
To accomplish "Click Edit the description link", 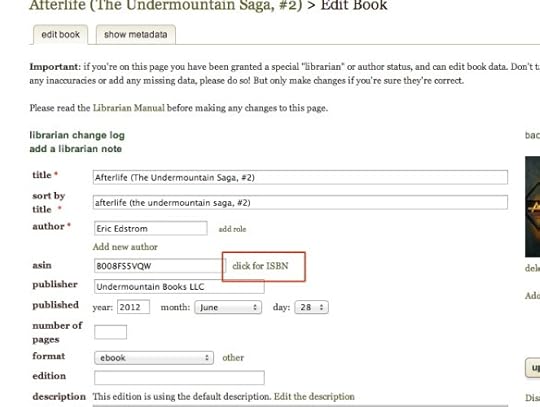I will 314,397.
